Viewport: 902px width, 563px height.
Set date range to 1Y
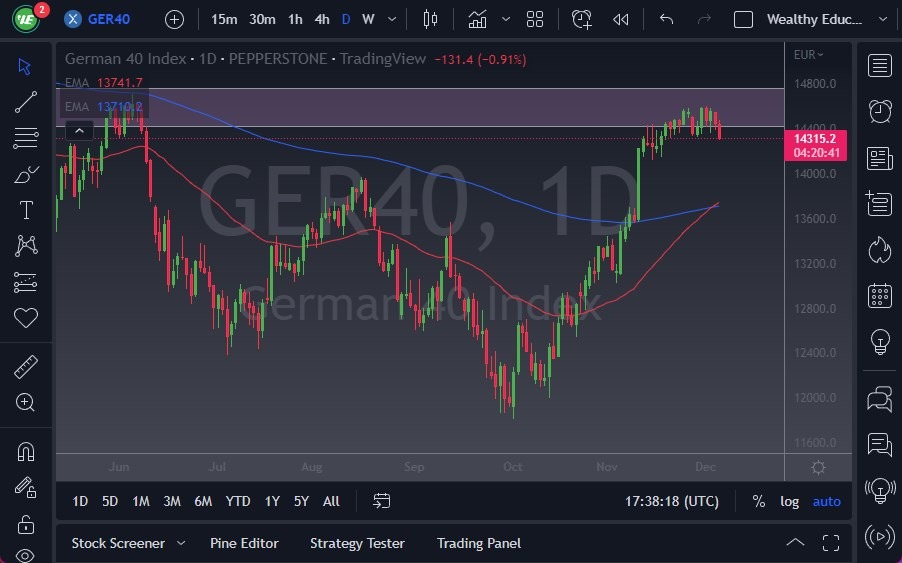coord(272,501)
